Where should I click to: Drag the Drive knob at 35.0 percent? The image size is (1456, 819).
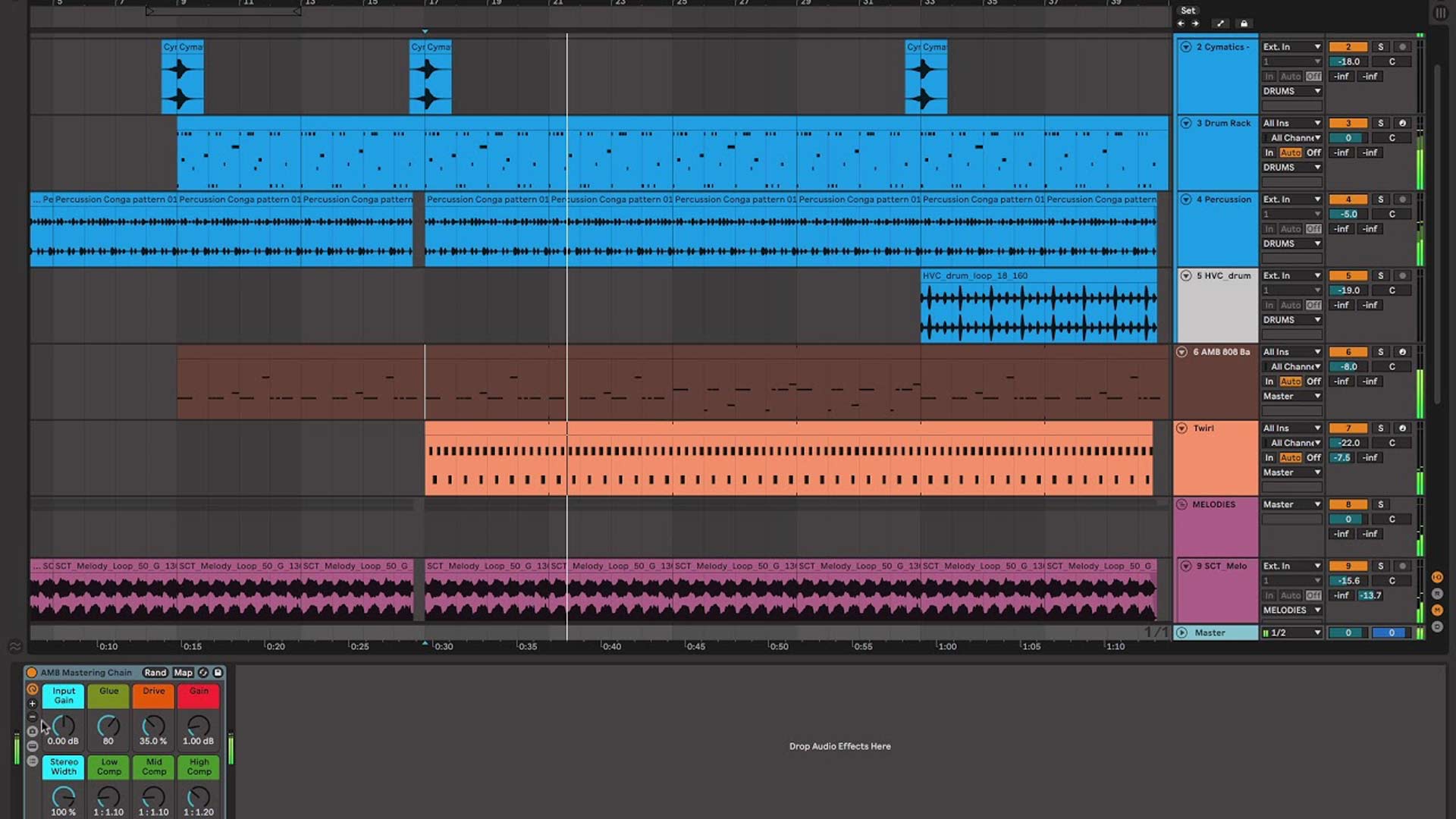(x=153, y=726)
